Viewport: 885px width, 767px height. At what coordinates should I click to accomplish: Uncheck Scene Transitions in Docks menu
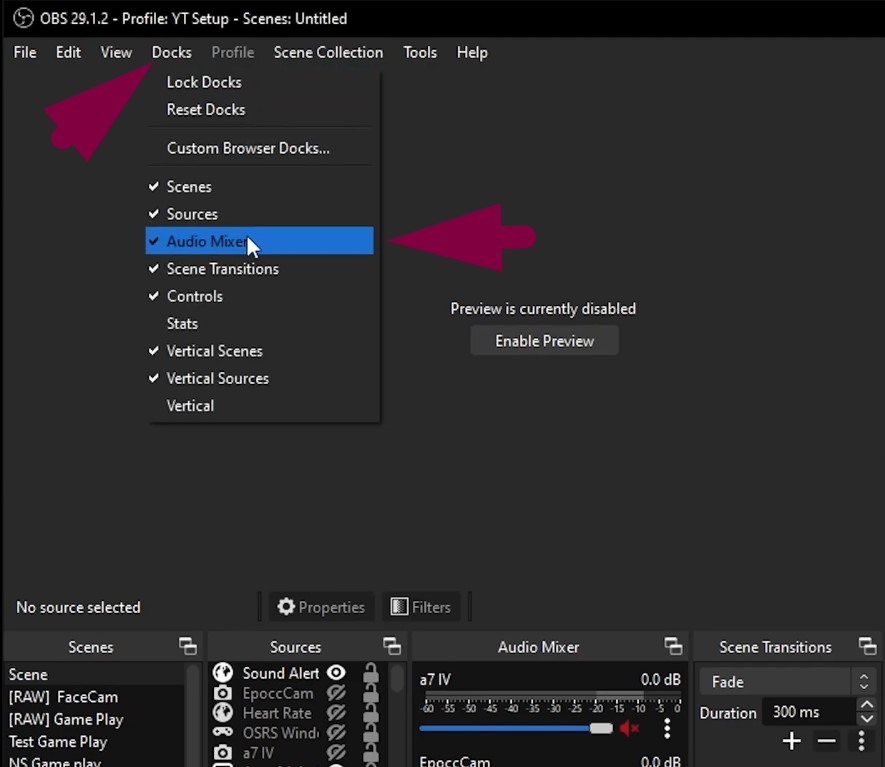coord(260,269)
